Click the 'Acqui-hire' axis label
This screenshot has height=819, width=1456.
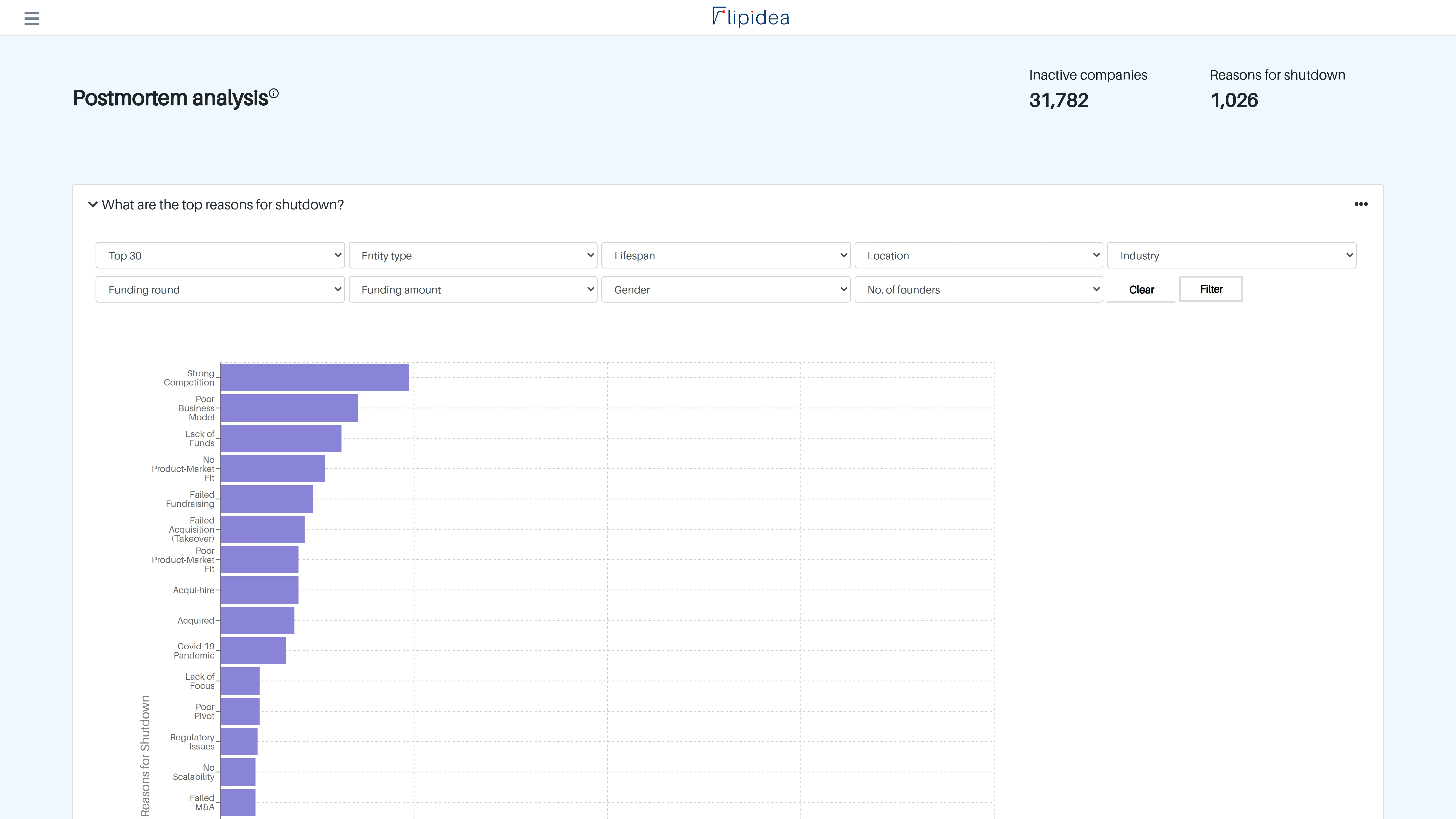(x=194, y=590)
